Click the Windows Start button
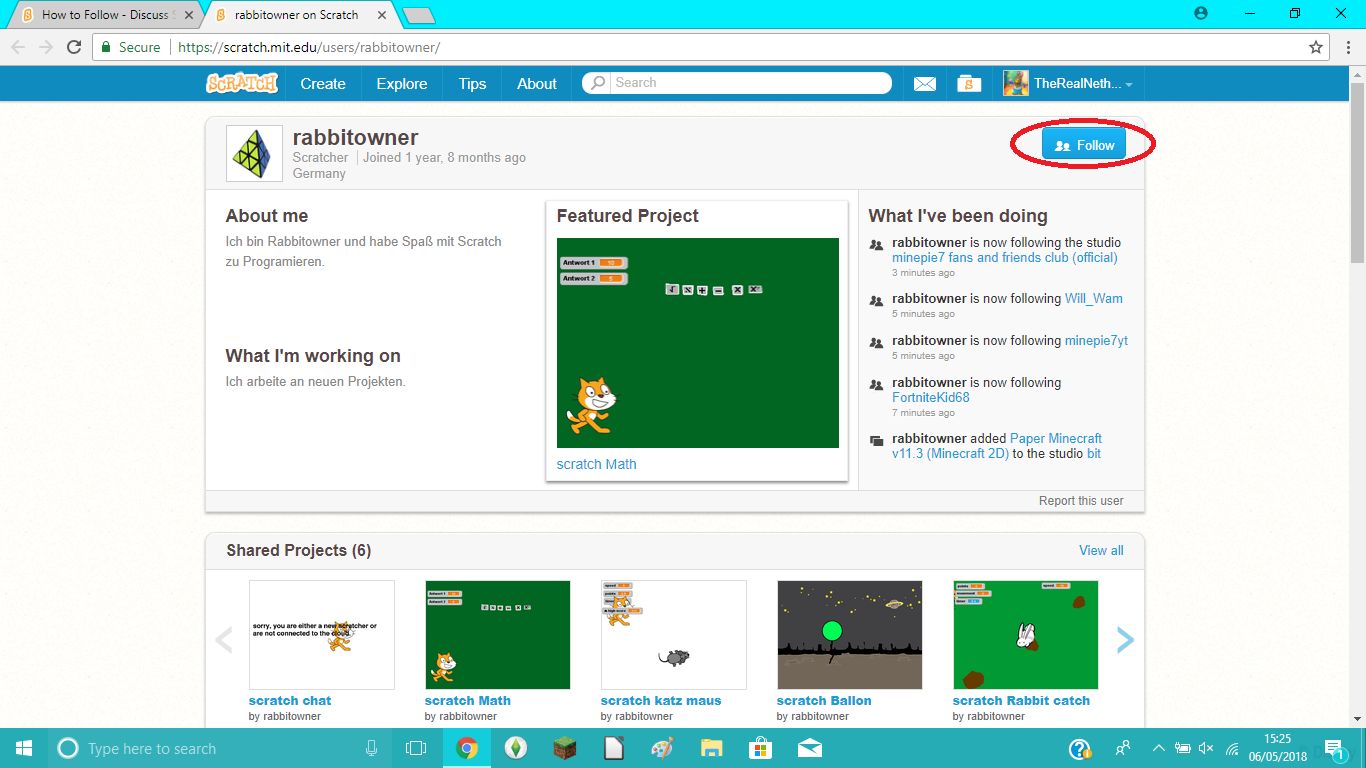Viewport: 1366px width, 768px height. [x=22, y=747]
